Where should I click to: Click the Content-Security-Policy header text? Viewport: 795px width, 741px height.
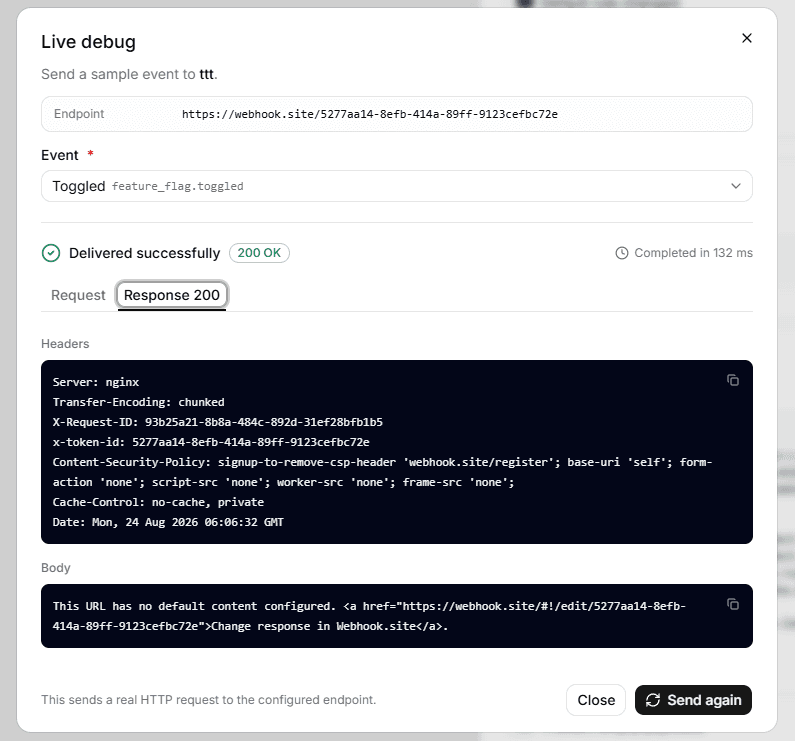pos(382,472)
